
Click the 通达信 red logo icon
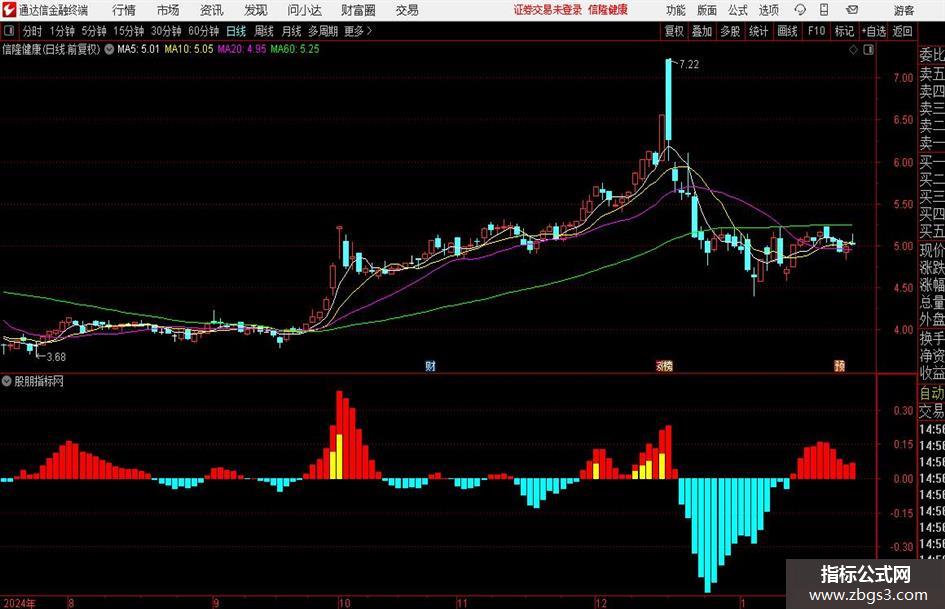(8, 10)
